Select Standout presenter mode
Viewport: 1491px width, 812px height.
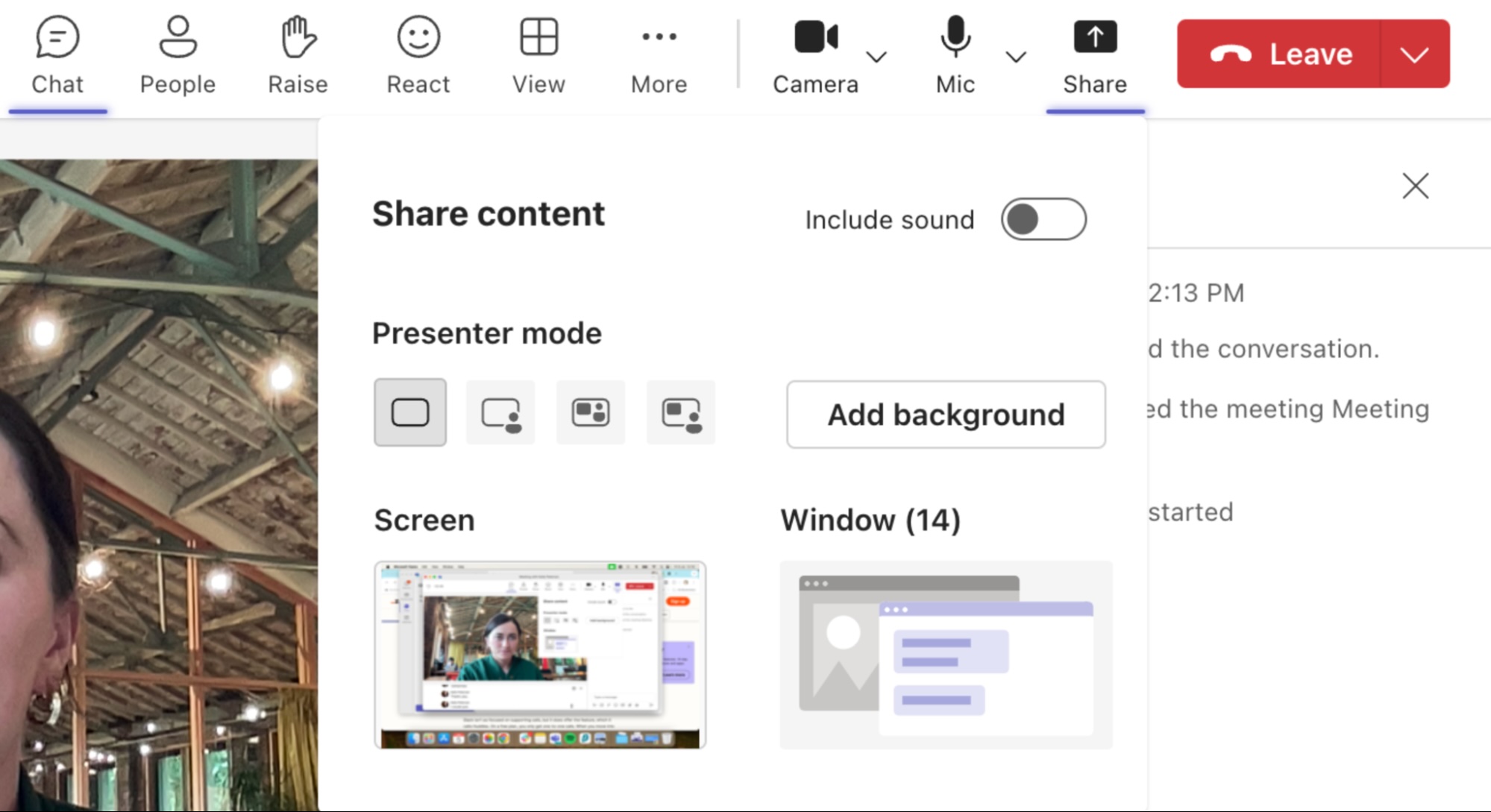pos(500,412)
